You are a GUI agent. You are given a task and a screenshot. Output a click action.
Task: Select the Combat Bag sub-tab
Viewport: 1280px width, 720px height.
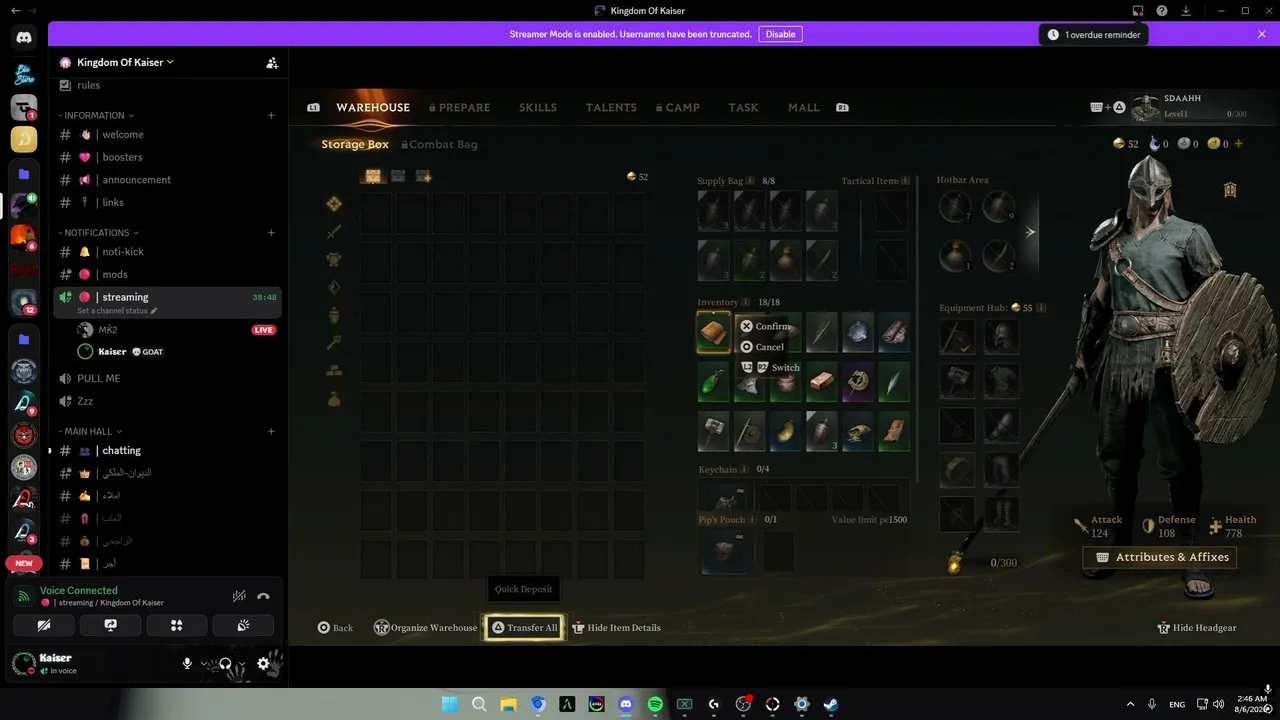click(x=439, y=145)
